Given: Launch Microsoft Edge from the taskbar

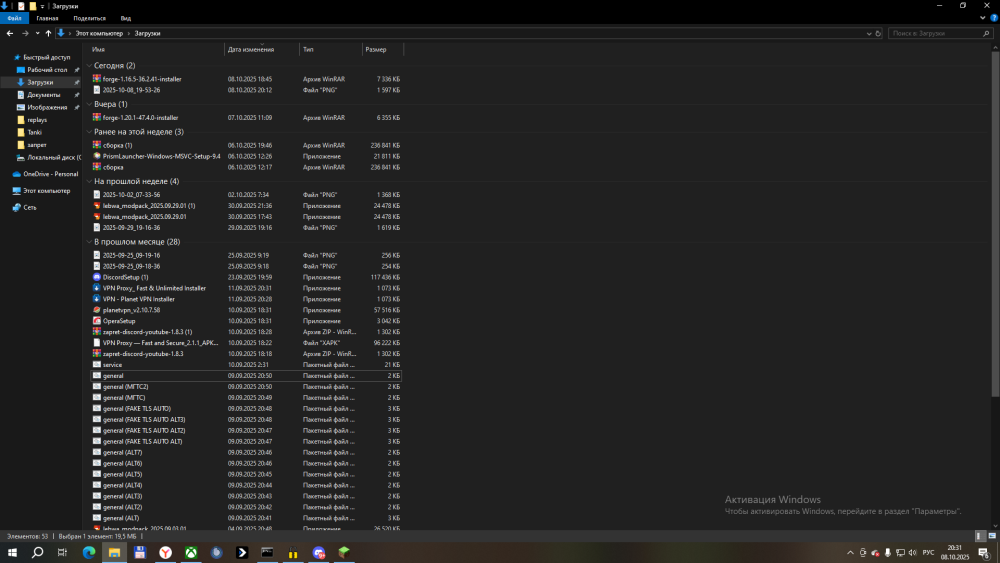Looking at the screenshot, I should 89,552.
